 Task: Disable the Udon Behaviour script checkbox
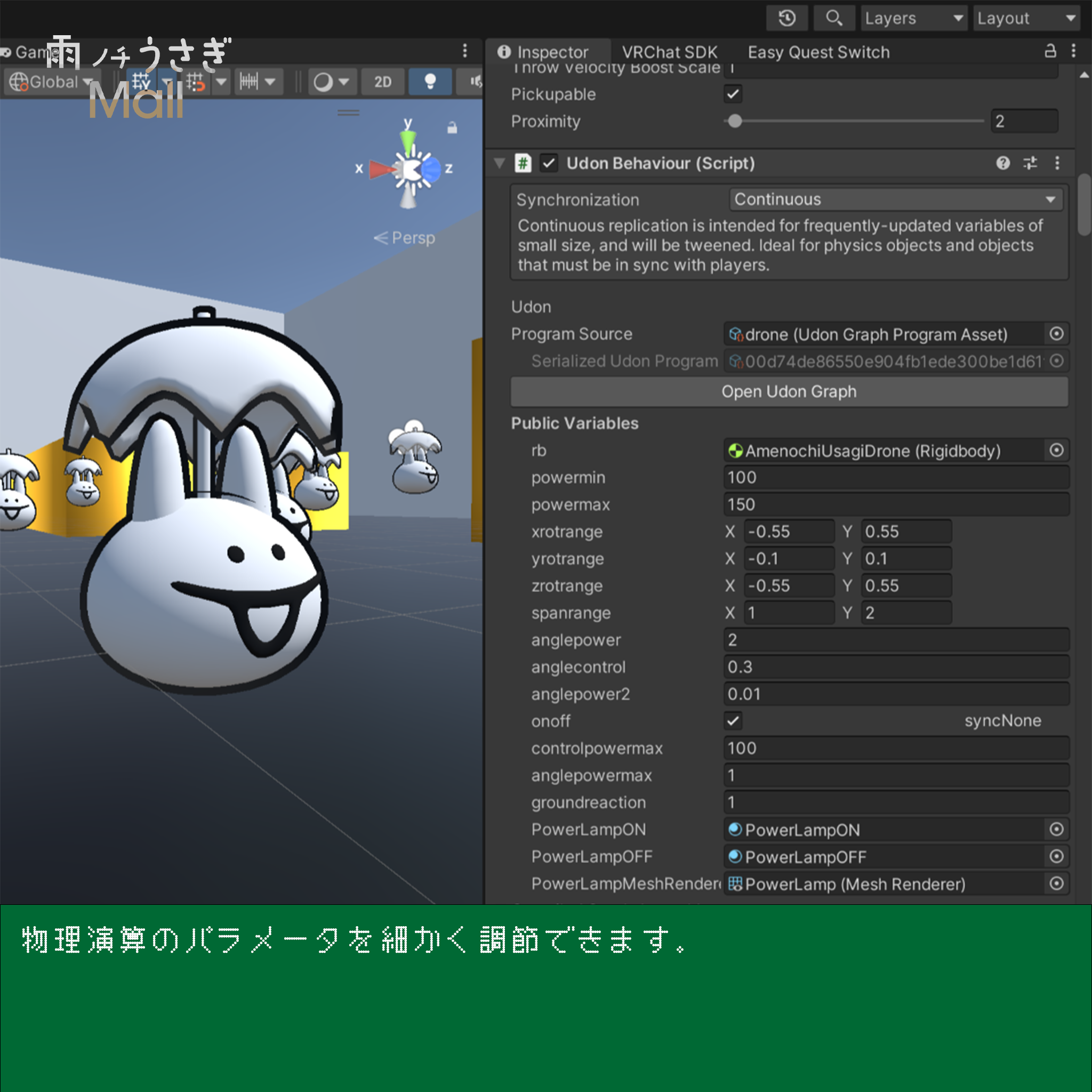548,163
